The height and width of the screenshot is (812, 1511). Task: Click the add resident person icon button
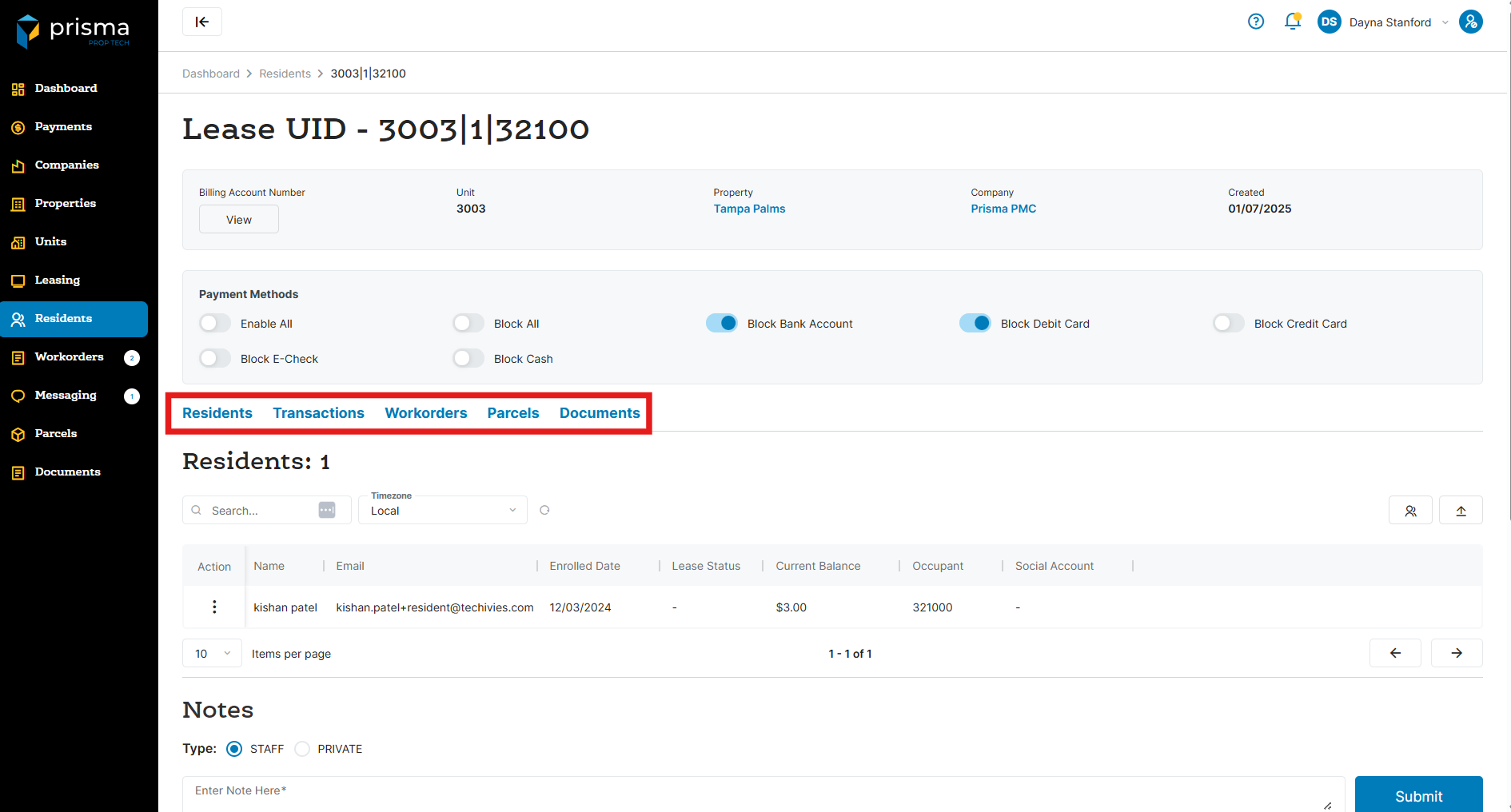pyautogui.click(x=1410, y=511)
